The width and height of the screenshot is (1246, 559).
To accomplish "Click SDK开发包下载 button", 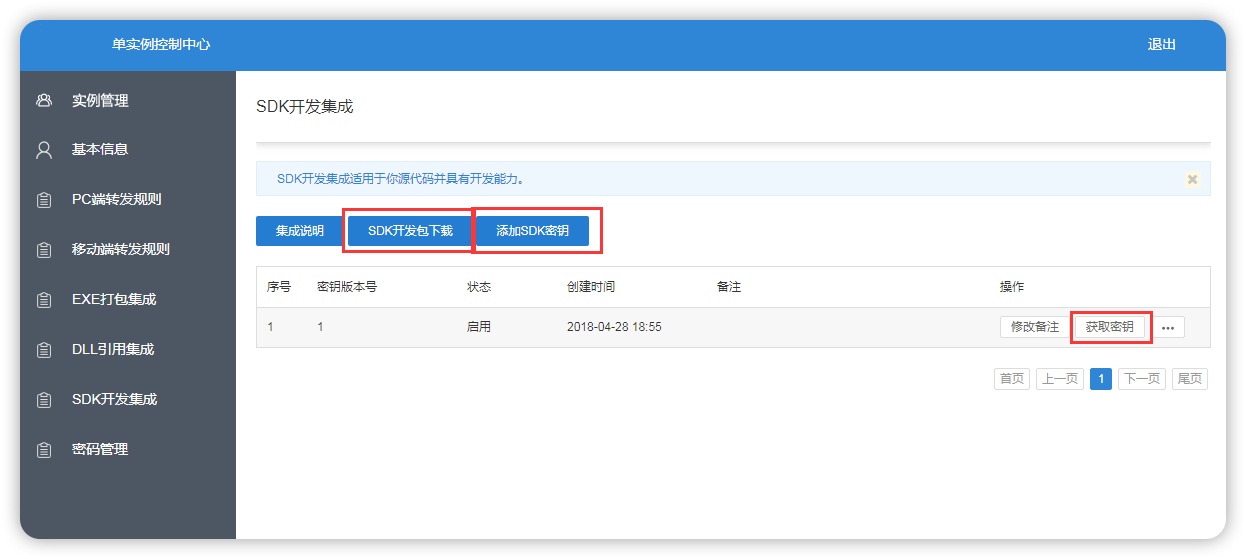I will click(410, 231).
